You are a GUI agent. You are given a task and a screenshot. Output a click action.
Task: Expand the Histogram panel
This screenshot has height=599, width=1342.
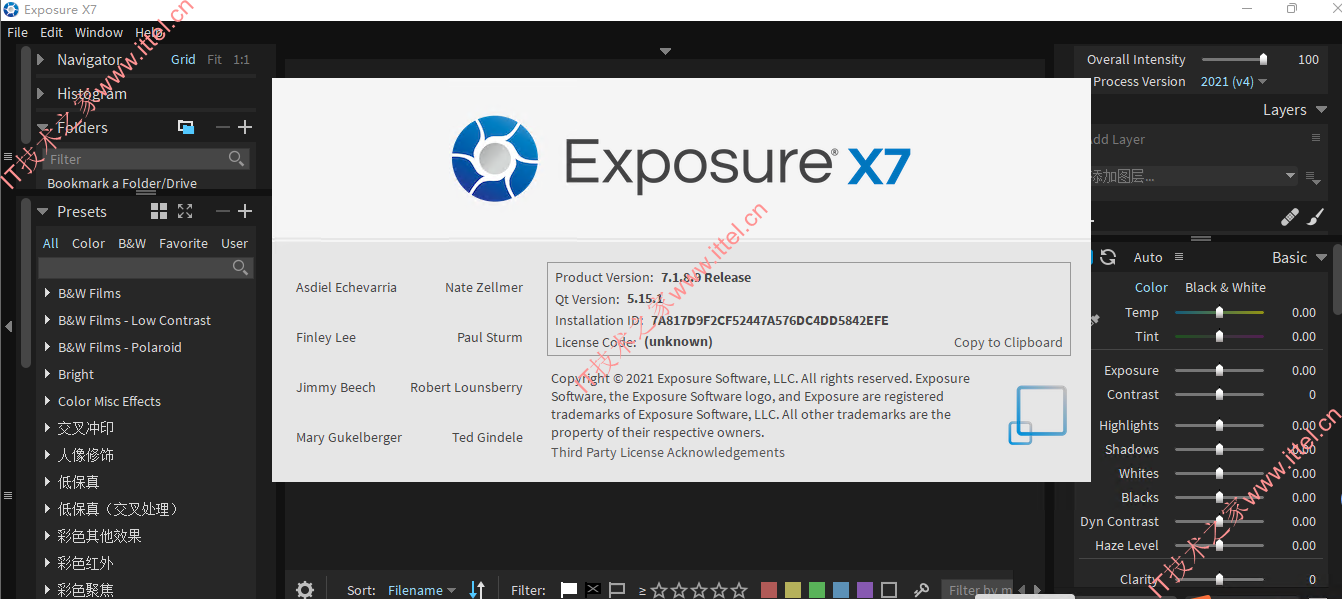[x=41, y=93]
